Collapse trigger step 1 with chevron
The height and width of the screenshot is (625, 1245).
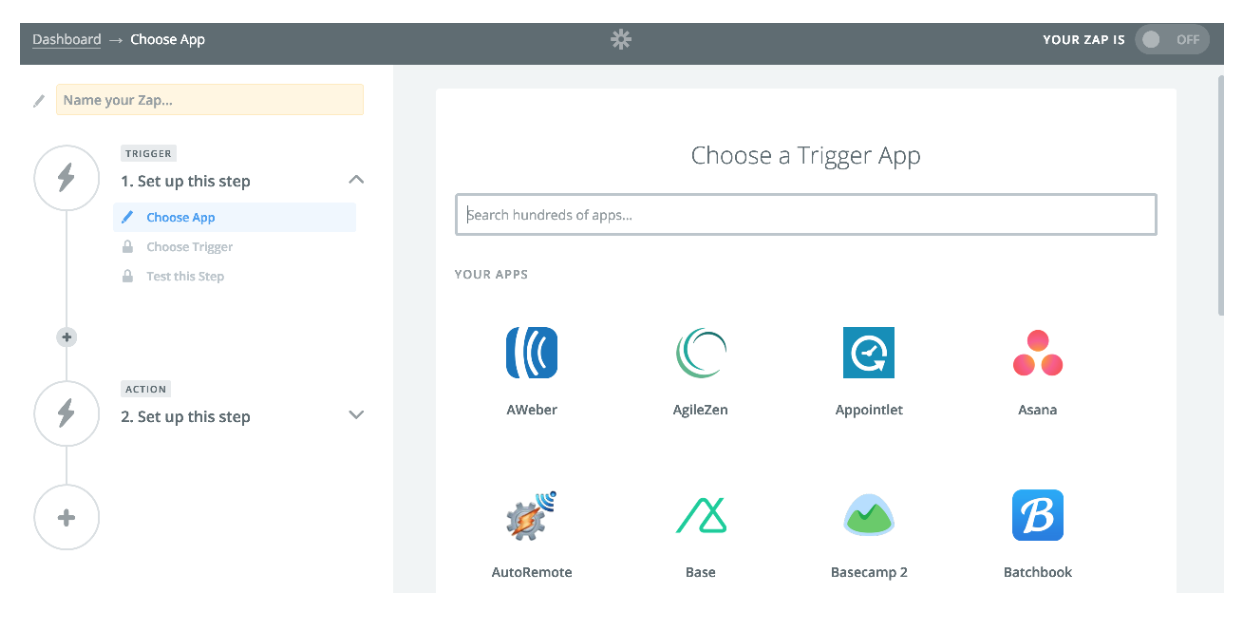356,180
